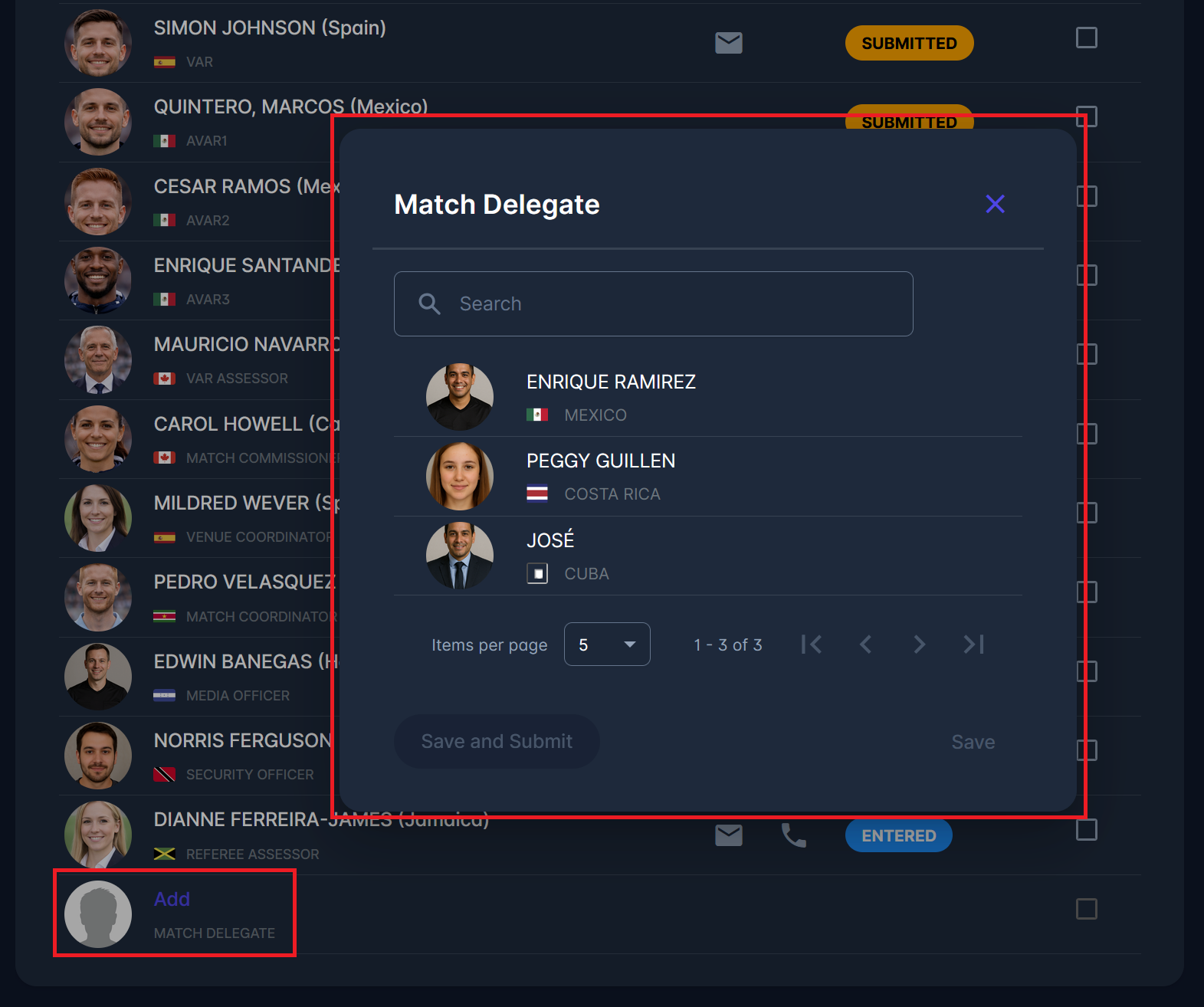This screenshot has width=1204, height=1007.
Task: Tick the checkbox for Simon Johnson
Action: tap(1086, 38)
